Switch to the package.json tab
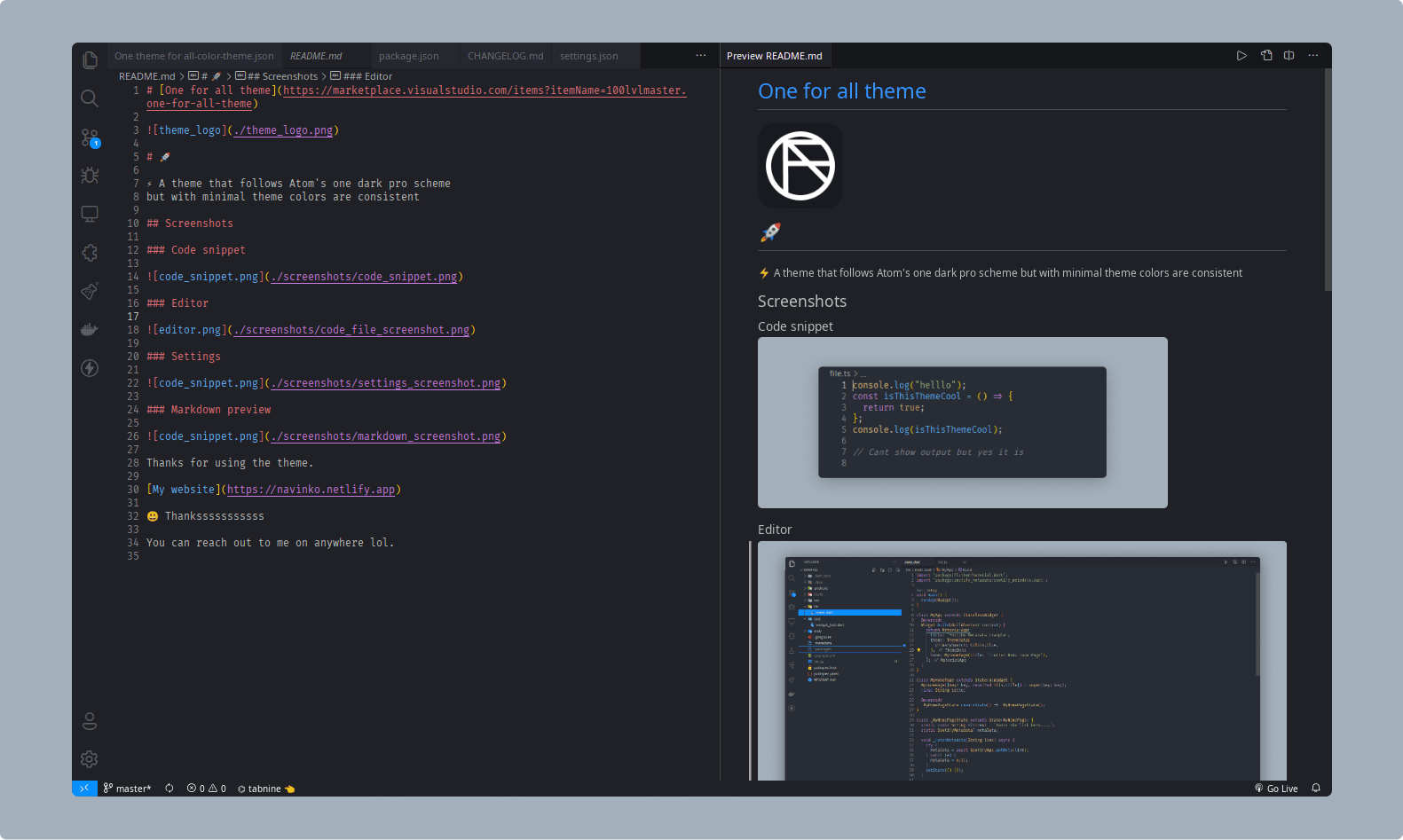The height and width of the screenshot is (840, 1403). (x=408, y=56)
